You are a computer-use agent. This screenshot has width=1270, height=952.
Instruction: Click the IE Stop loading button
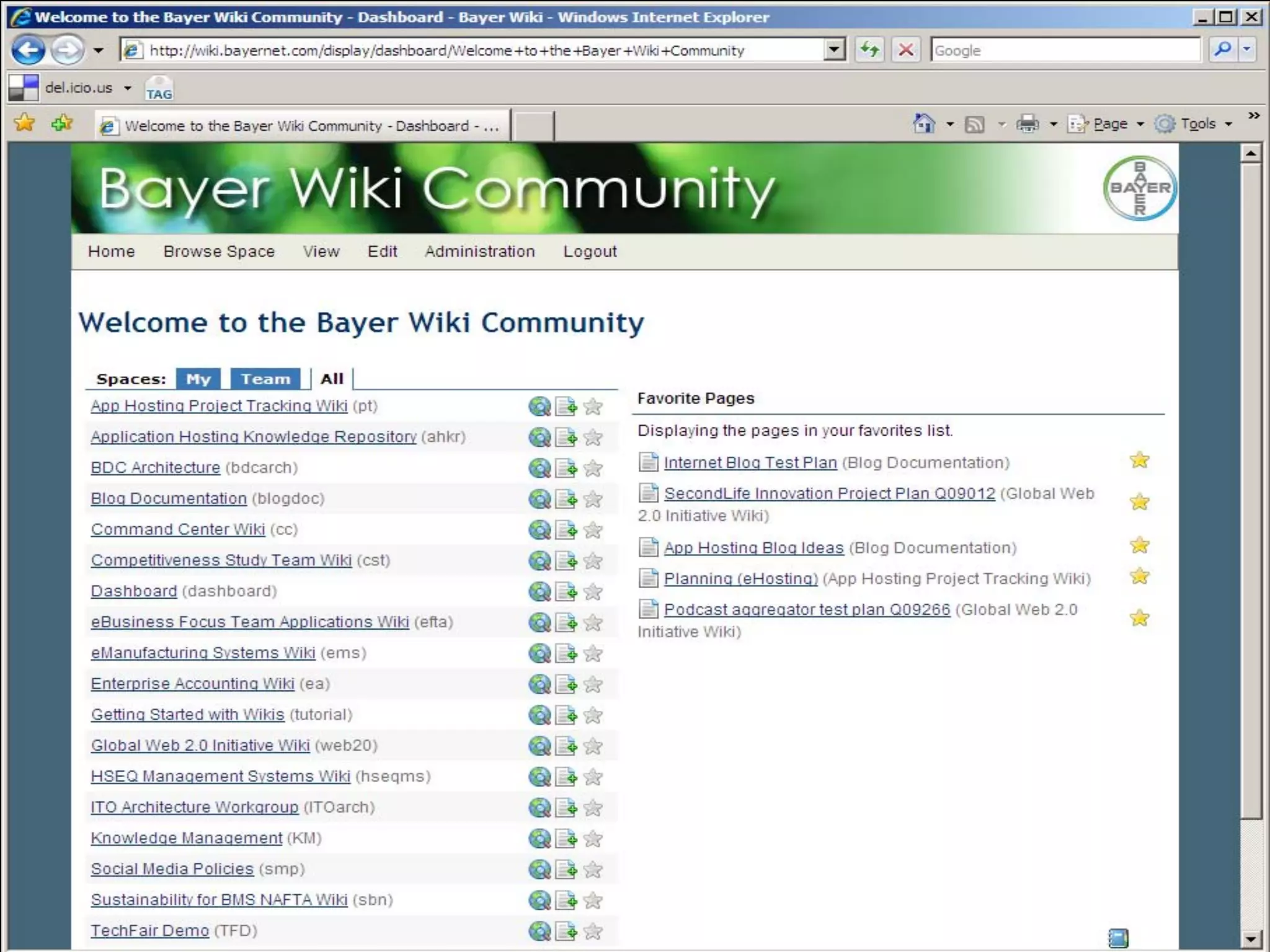click(906, 50)
